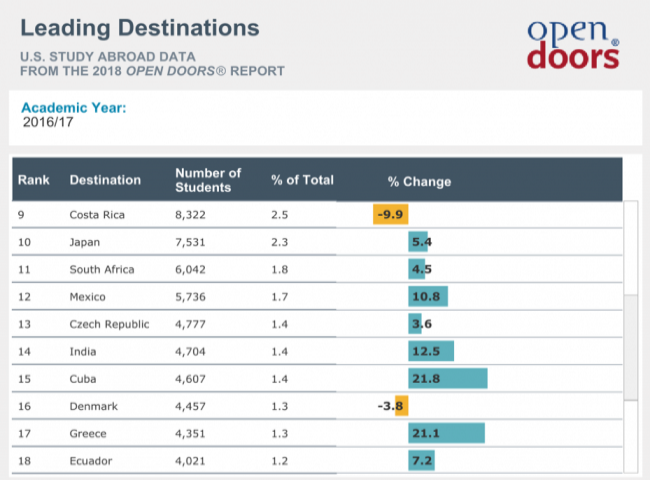The image size is (650, 480).
Task: Click the student count 5,736
Action: coord(190,297)
